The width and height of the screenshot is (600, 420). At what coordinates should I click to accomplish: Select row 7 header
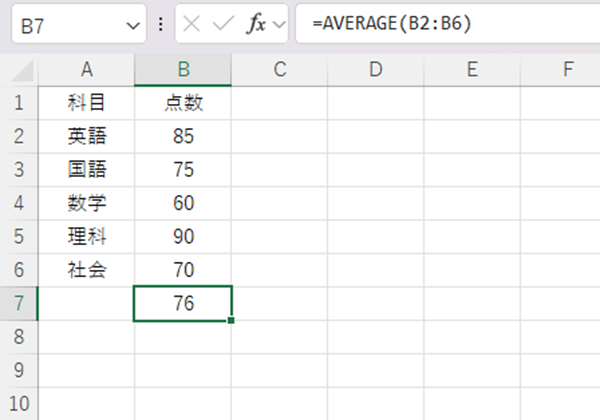(x=18, y=303)
